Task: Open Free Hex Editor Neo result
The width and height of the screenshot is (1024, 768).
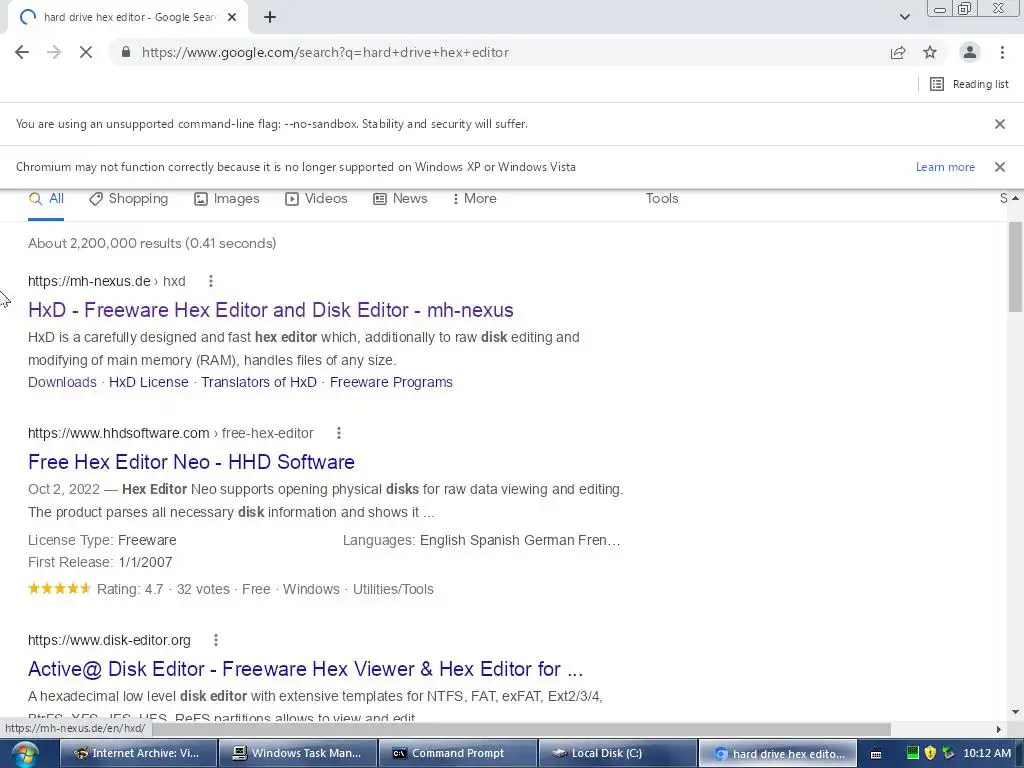Action: (191, 462)
